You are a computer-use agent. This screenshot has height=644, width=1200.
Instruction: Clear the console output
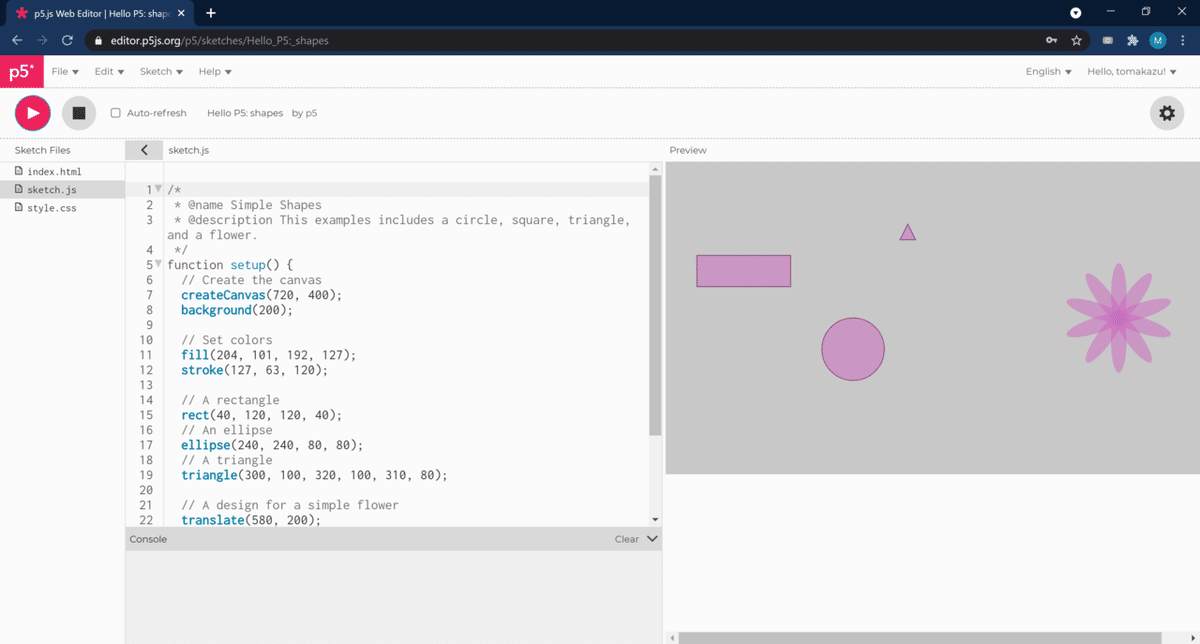pos(627,539)
